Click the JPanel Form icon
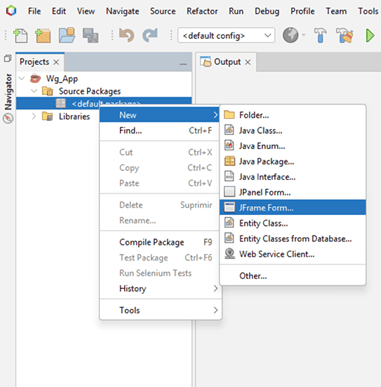The image size is (381, 387). [x=229, y=192]
